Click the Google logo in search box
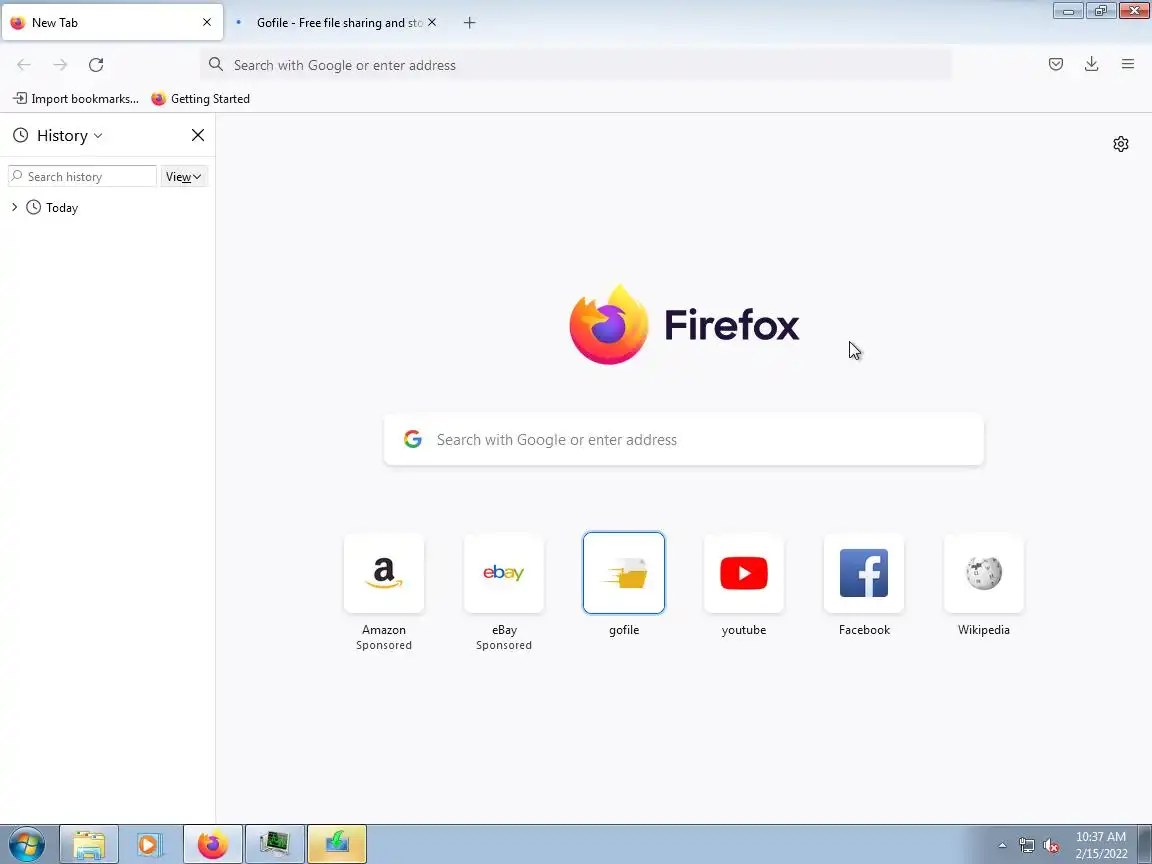 [x=413, y=439]
